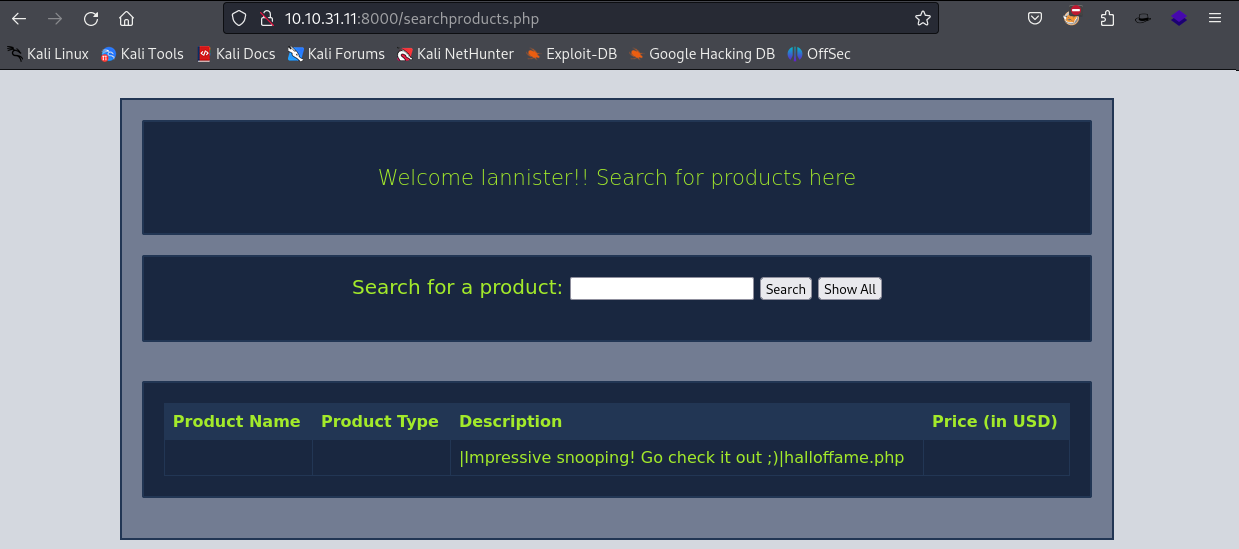This screenshot has width=1239, height=549.
Task: Open the Pocket save icon
Action: (x=1035, y=18)
